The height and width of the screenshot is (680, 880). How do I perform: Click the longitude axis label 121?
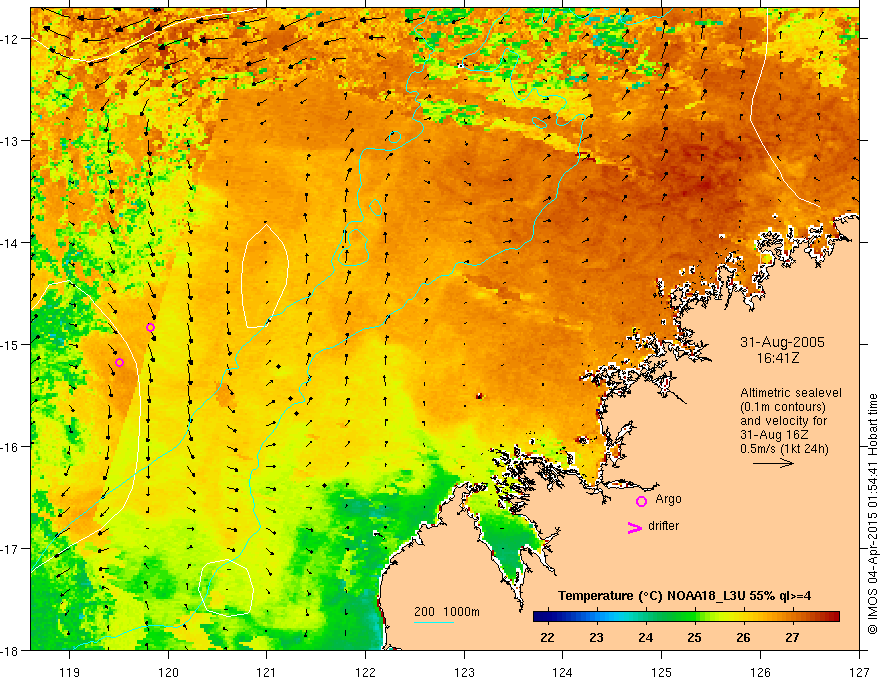coord(267,672)
